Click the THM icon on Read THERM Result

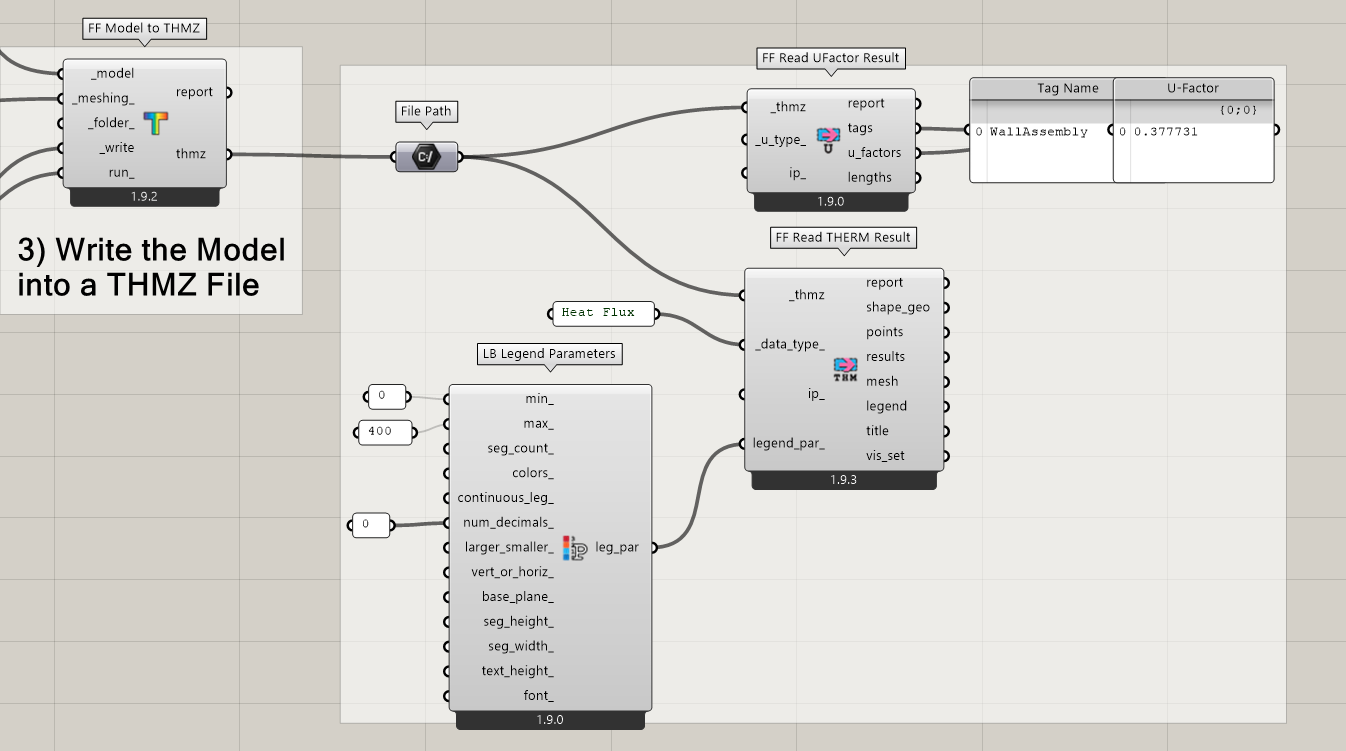coord(845,369)
